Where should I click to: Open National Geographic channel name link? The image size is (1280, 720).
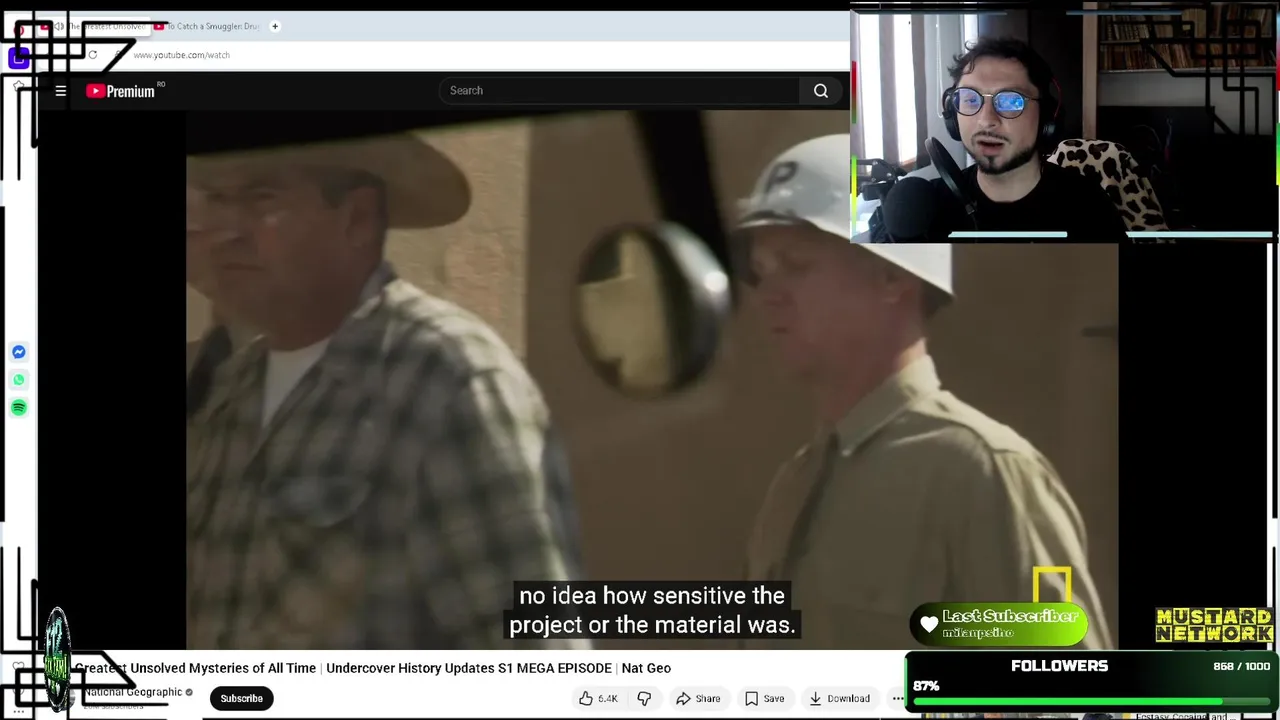[133, 692]
